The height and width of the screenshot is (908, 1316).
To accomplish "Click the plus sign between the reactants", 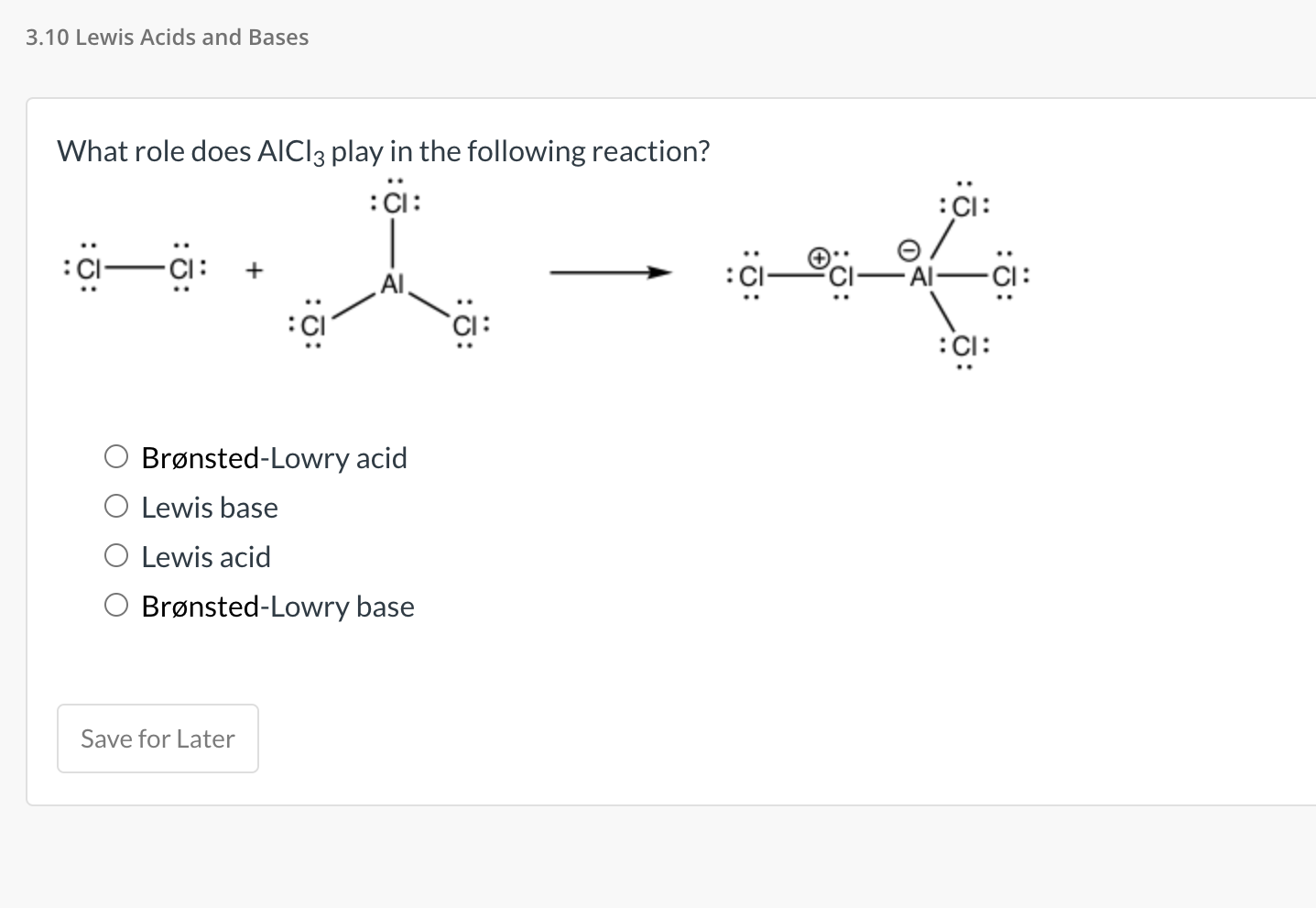I will click(254, 270).
